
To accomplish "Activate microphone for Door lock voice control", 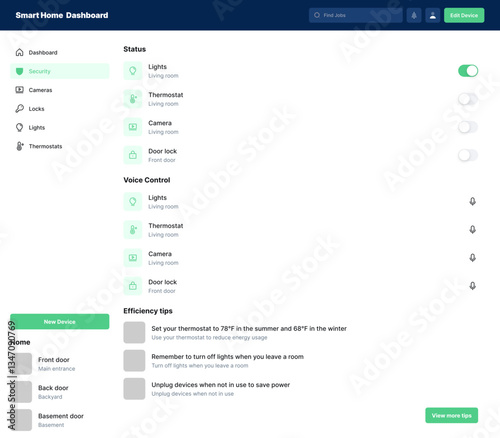I will pyautogui.click(x=472, y=286).
